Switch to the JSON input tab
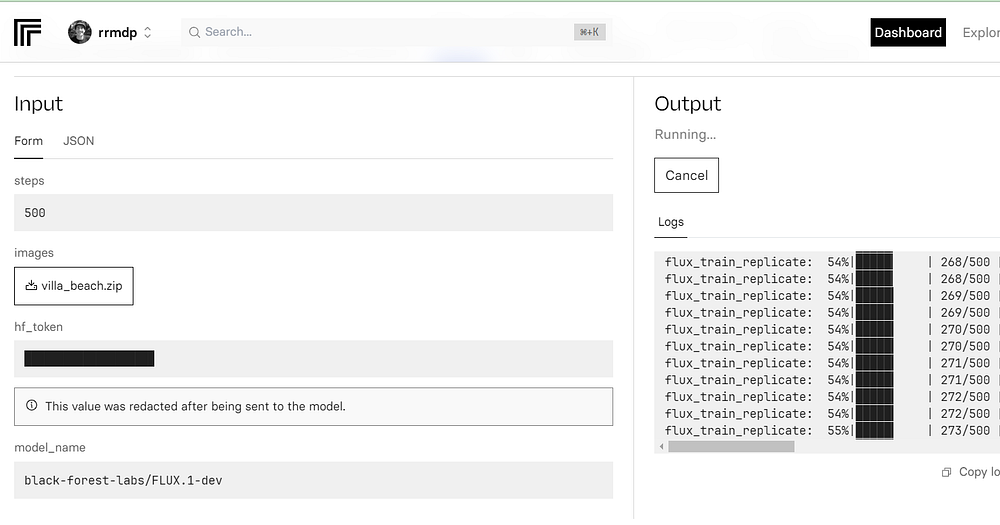The width and height of the screenshot is (1000, 525). pyautogui.click(x=78, y=141)
